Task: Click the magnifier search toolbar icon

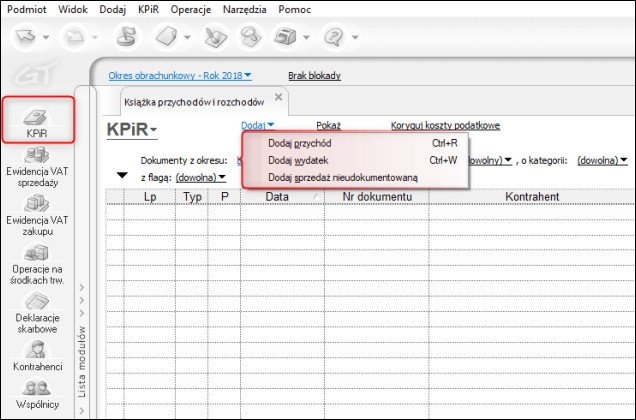Action: 249,37
